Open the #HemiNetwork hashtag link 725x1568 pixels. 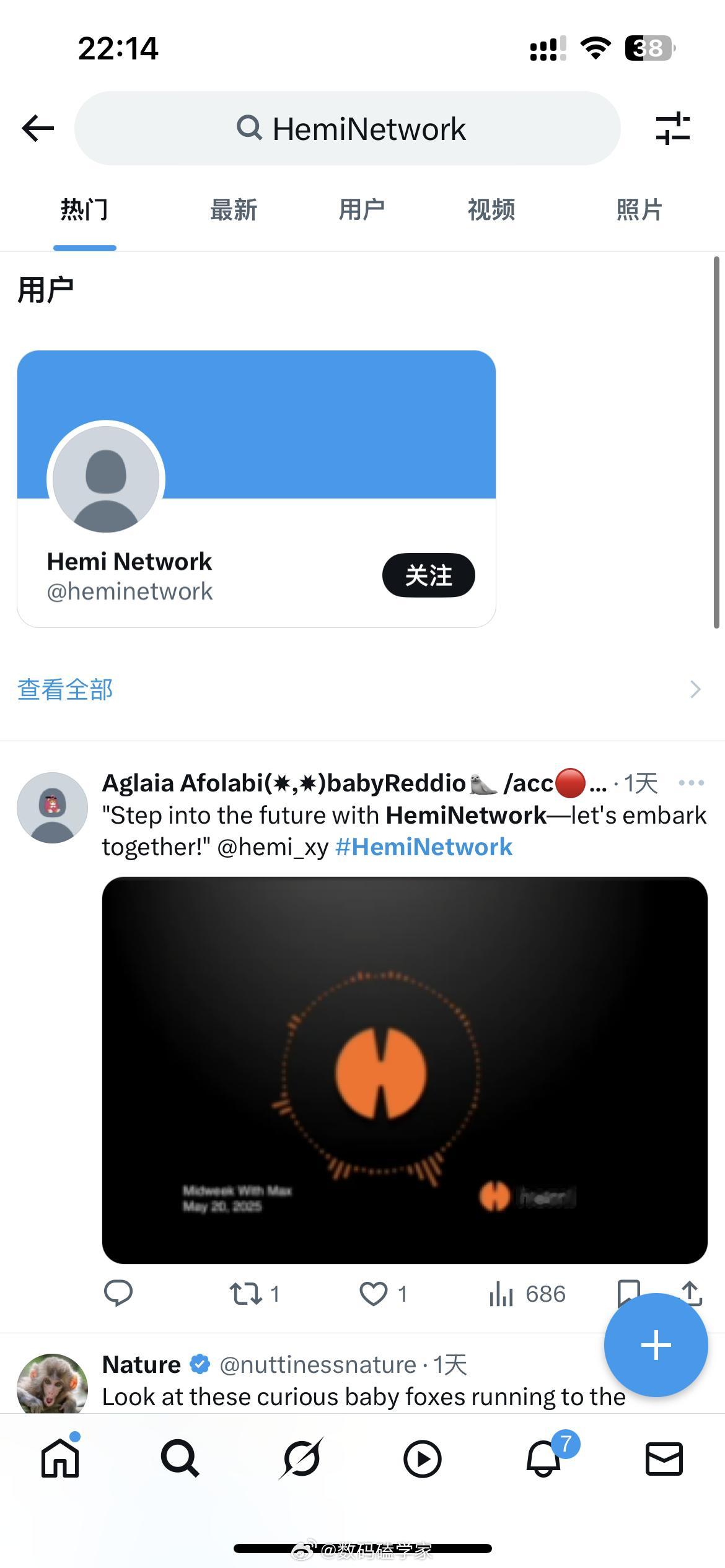click(x=424, y=847)
